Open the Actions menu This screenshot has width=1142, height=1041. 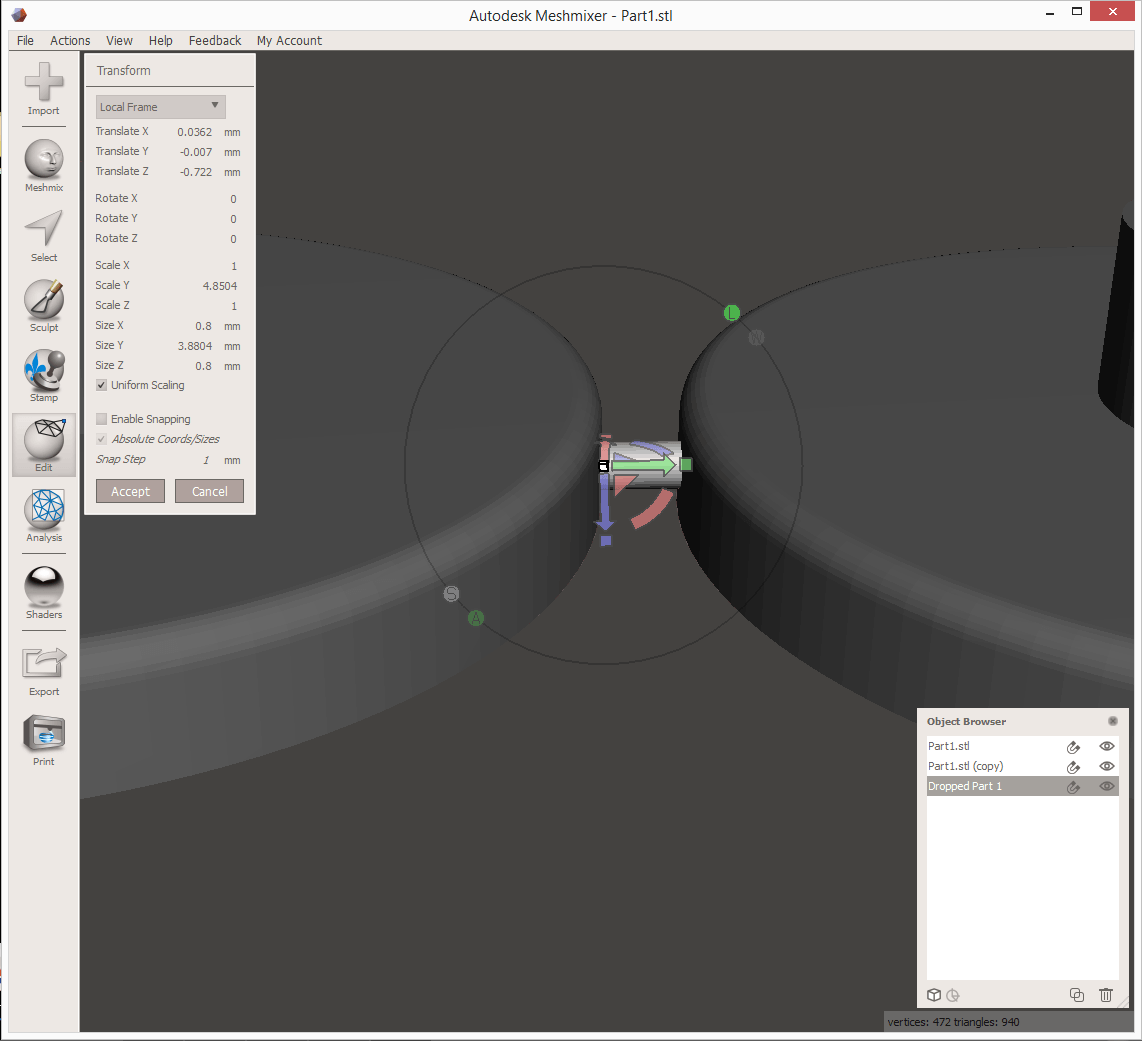(70, 41)
